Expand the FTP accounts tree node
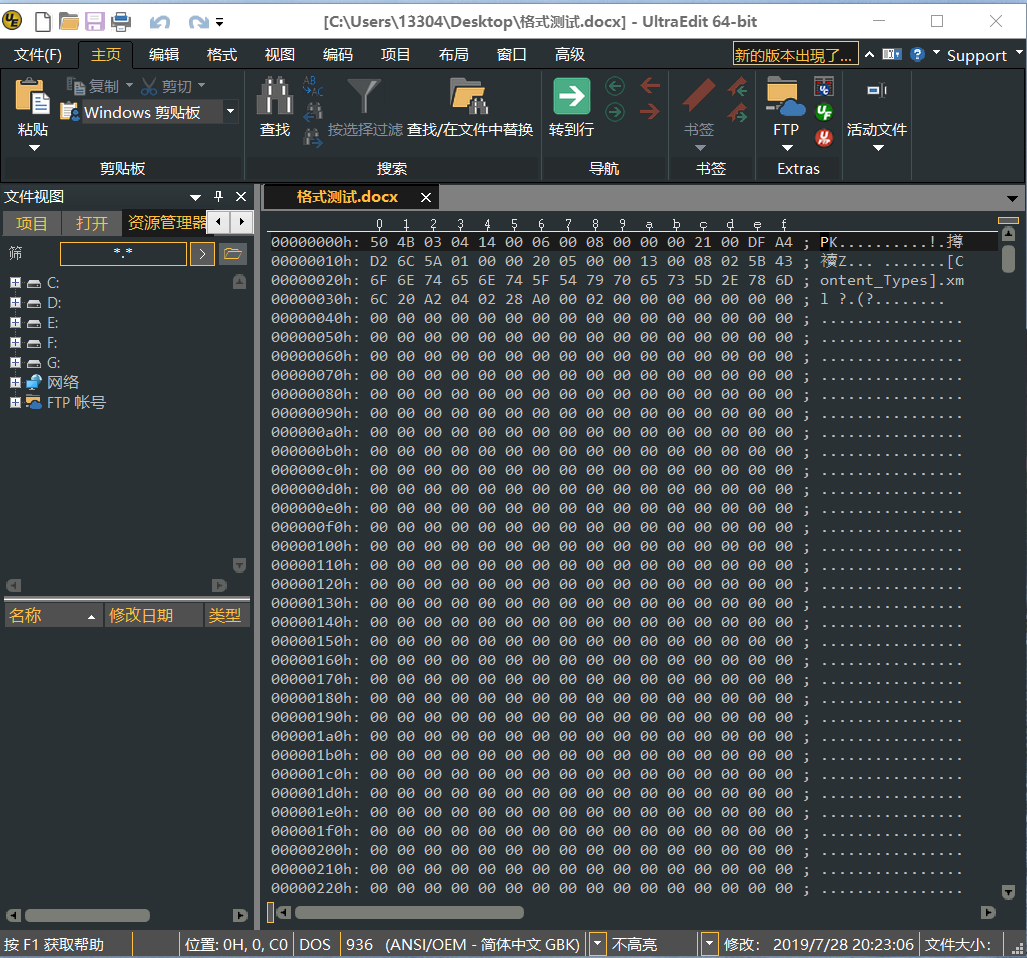1027x958 pixels. pyautogui.click(x=15, y=403)
